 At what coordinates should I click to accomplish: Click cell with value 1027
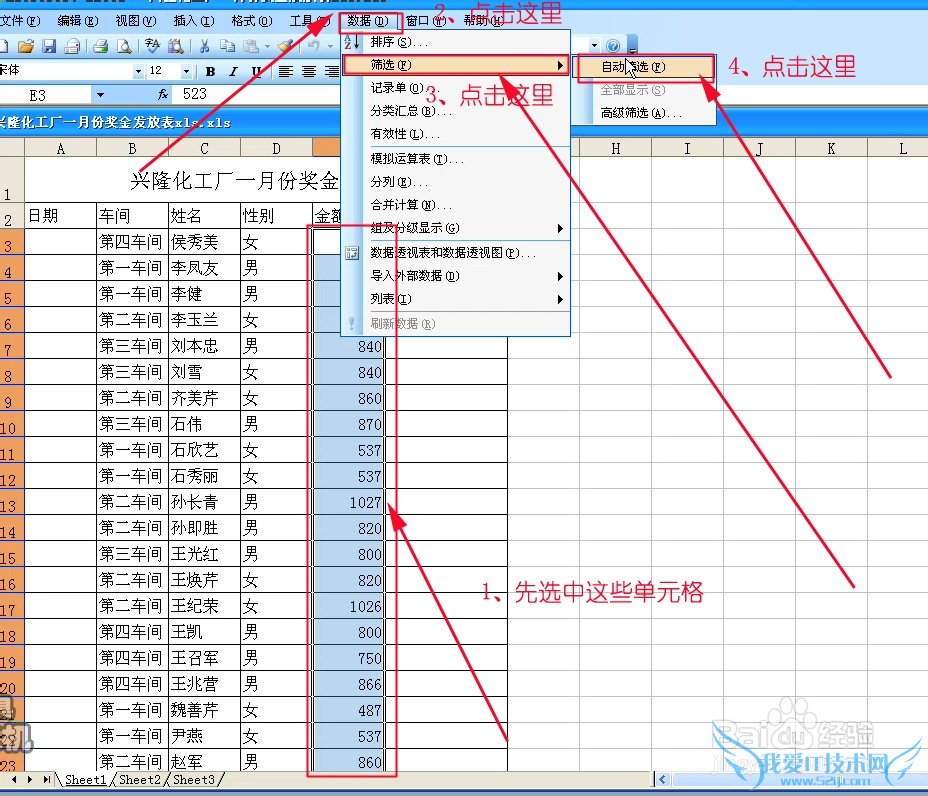pyautogui.click(x=349, y=502)
